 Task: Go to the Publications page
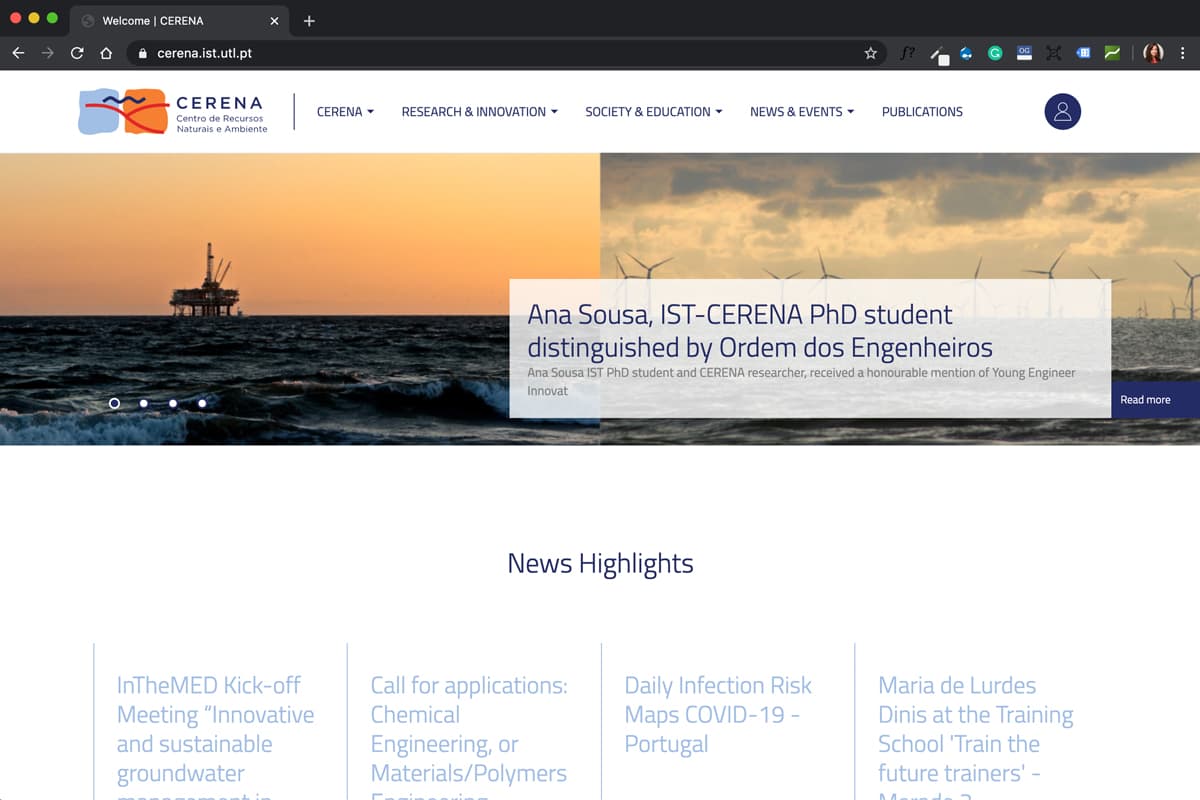tap(922, 112)
